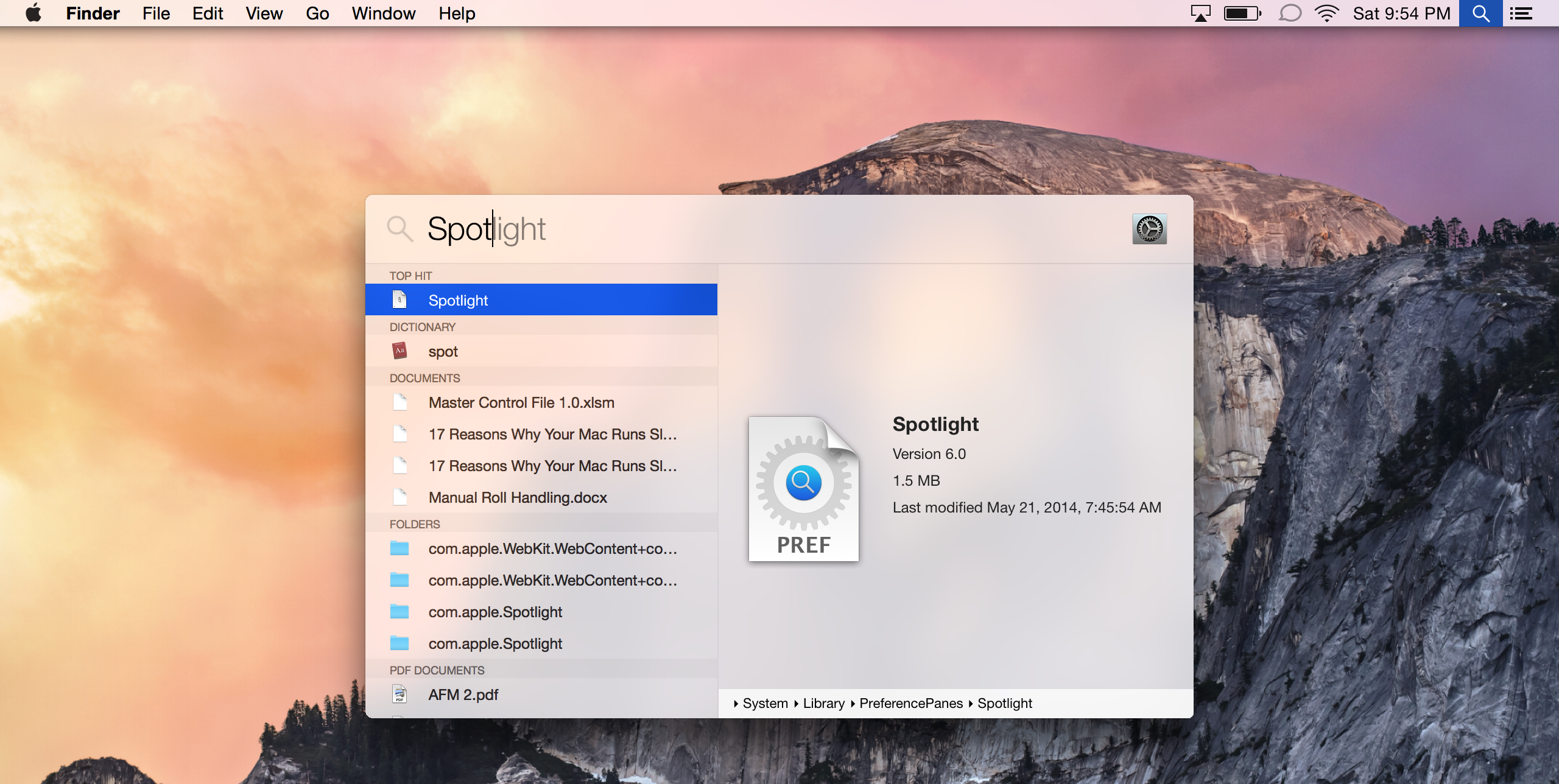
Task: Select second com.apple.WebKit.WebContent folder result
Action: click(541, 579)
